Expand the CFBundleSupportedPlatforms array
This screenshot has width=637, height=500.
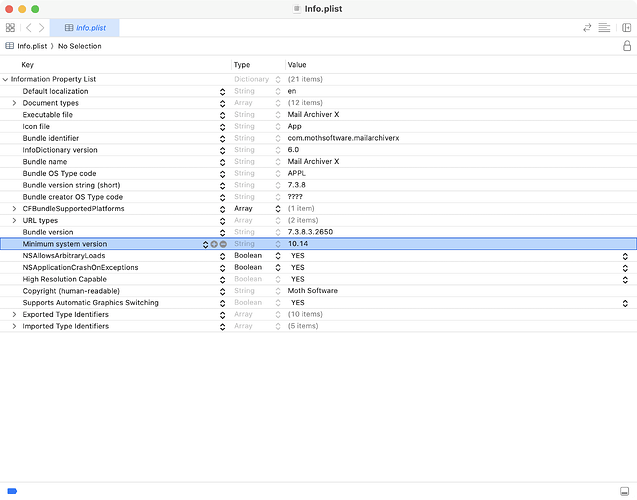(x=14, y=208)
